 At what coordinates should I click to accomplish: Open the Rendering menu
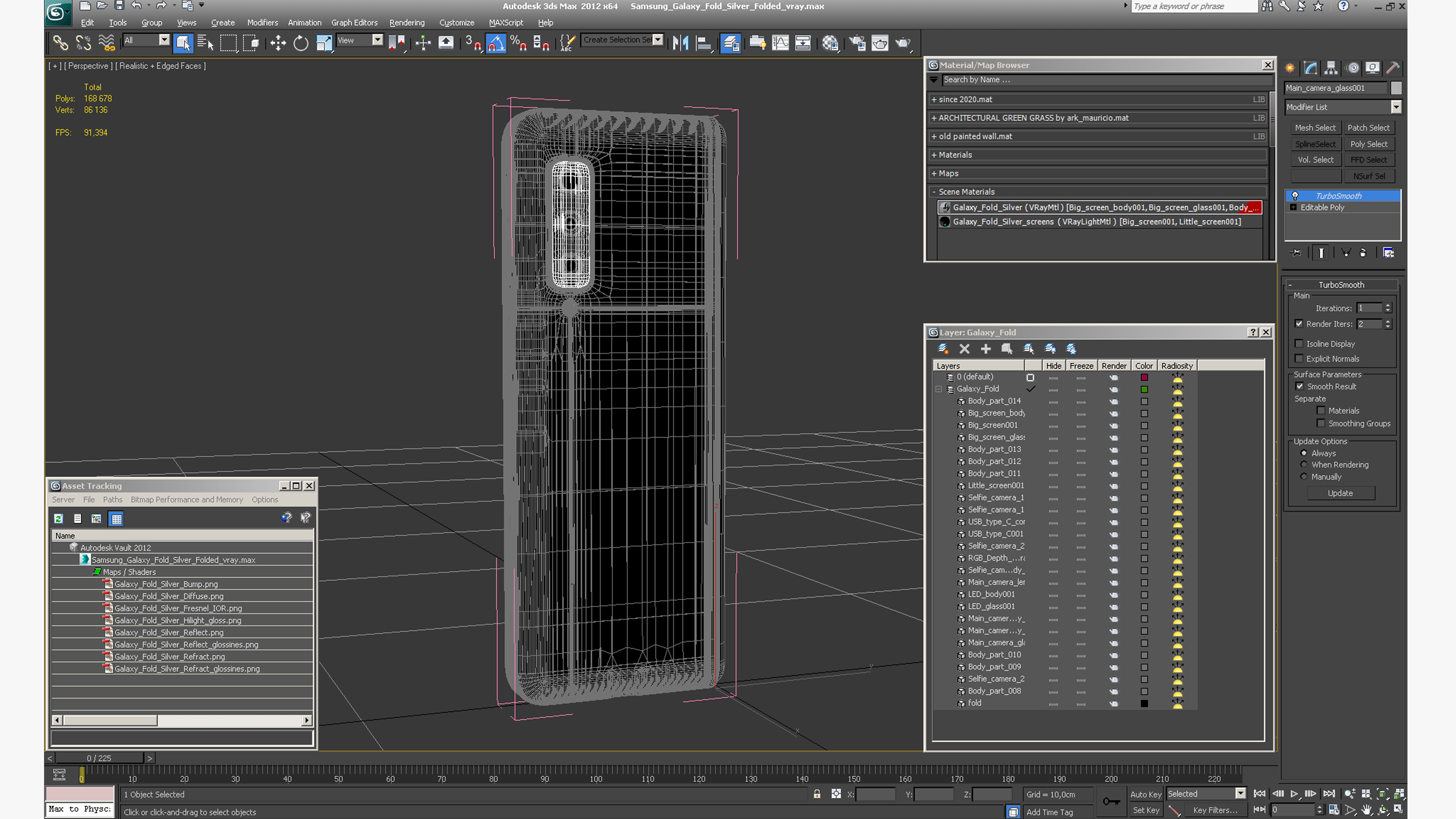tap(407, 23)
